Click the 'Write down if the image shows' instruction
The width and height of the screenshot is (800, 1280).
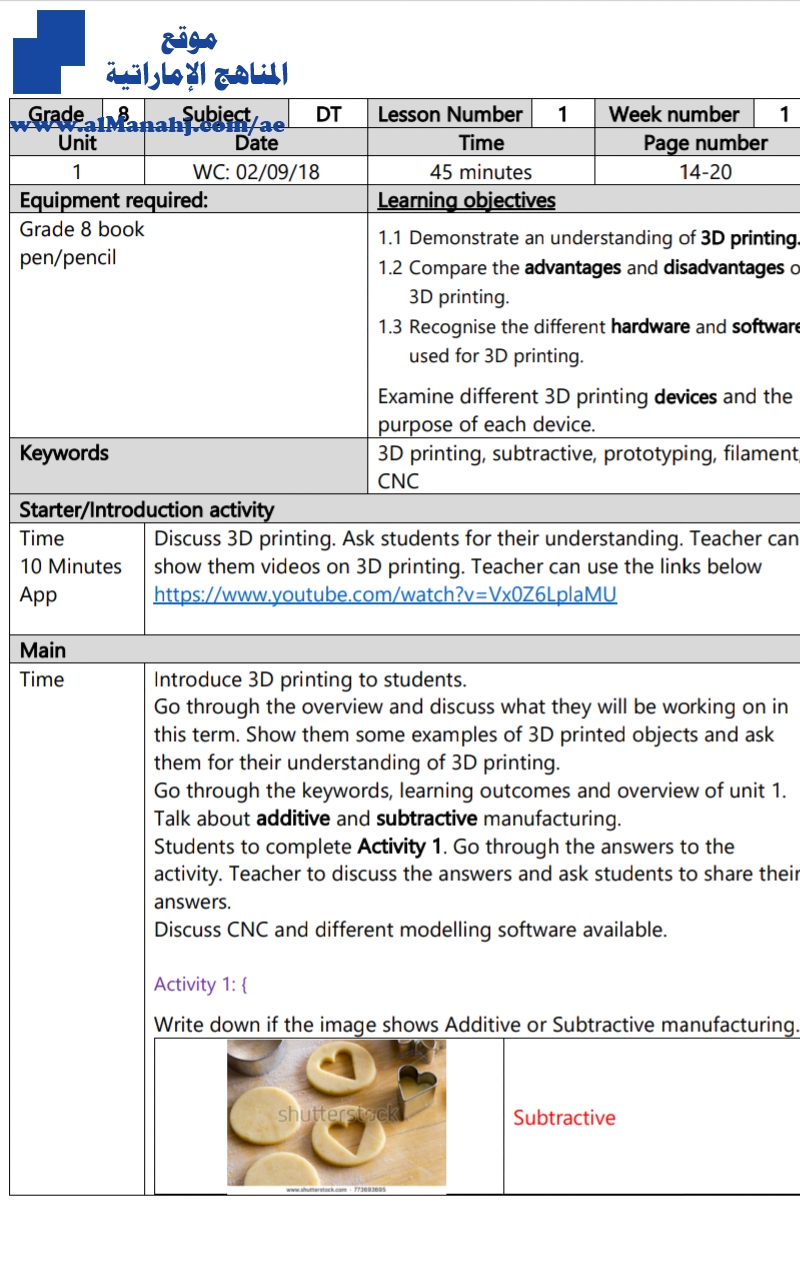[476, 1025]
